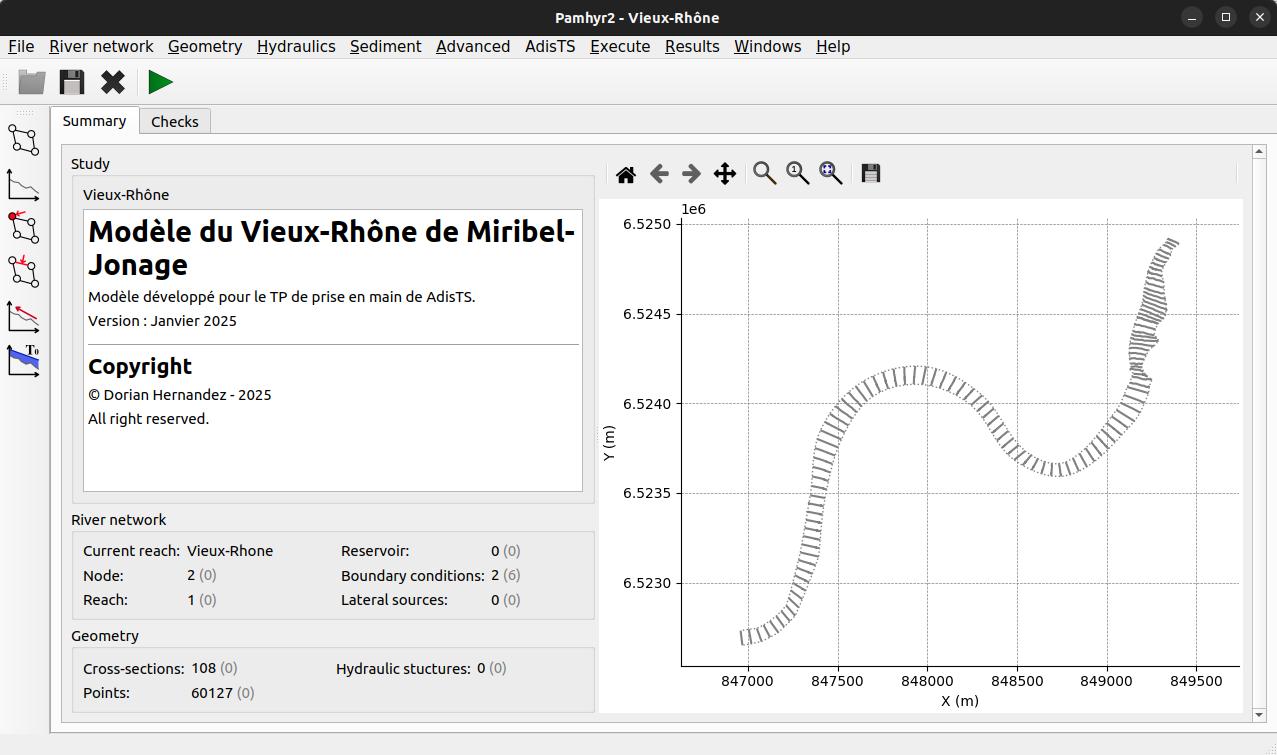Go back to the previous plot view
1277x755 pixels.
coord(659,174)
